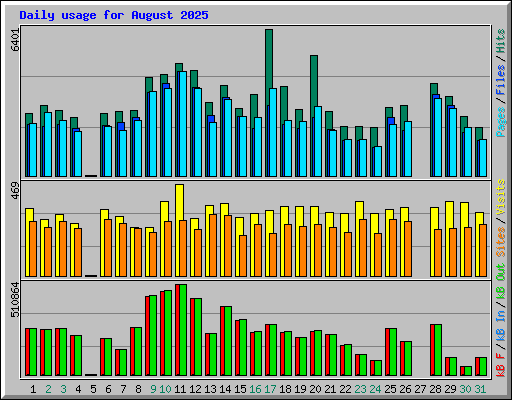The height and width of the screenshot is (400, 512).
Task: Click the '469' axis value
Action: 15,191
